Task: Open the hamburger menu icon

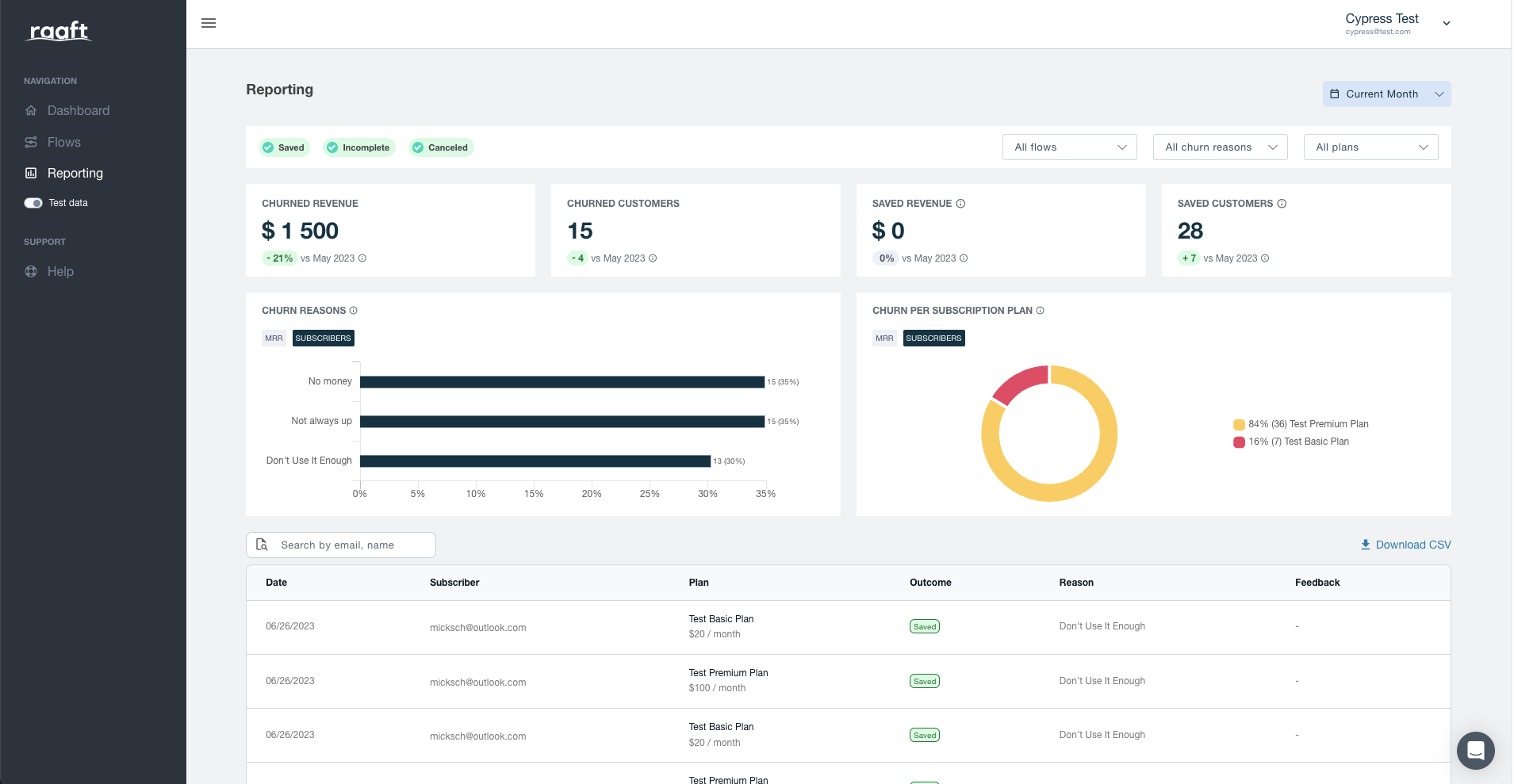Action: [x=209, y=23]
